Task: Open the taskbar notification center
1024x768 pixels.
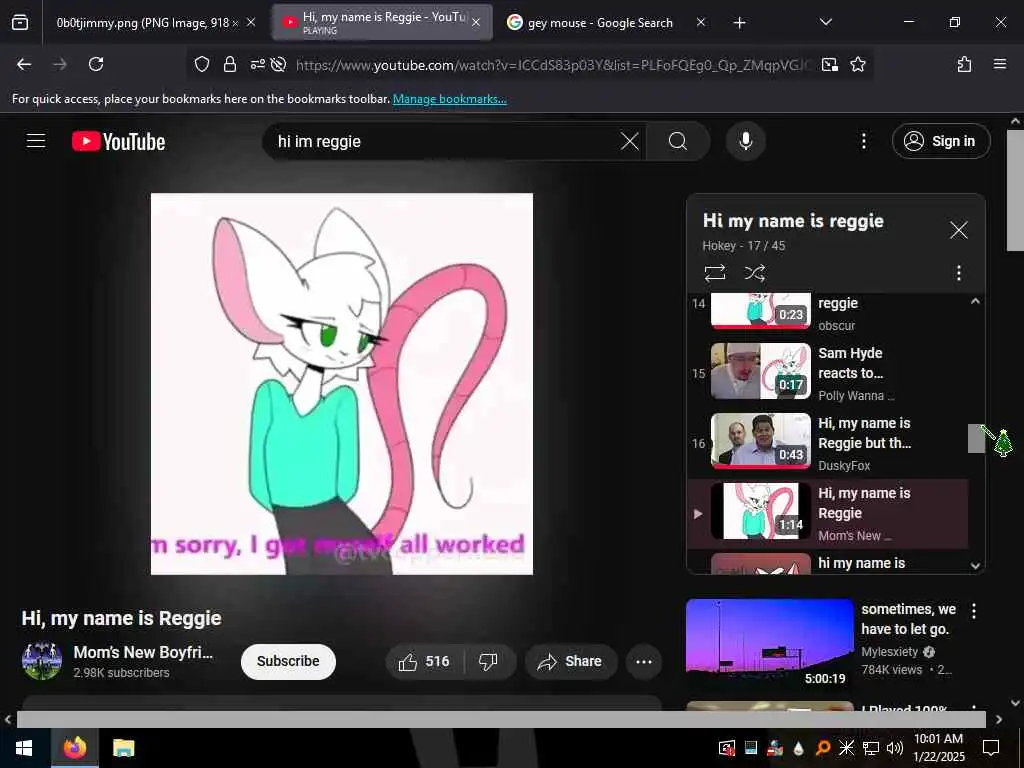Action: [991, 748]
